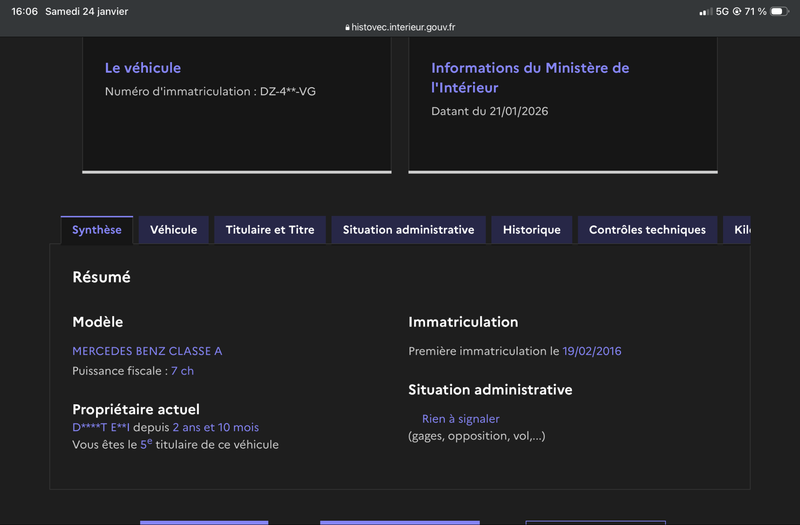Click the Le véhicule card heading

143,68
